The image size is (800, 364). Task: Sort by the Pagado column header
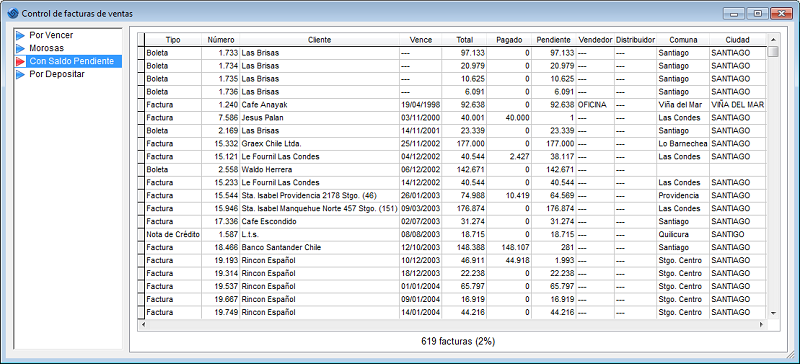[509, 40]
